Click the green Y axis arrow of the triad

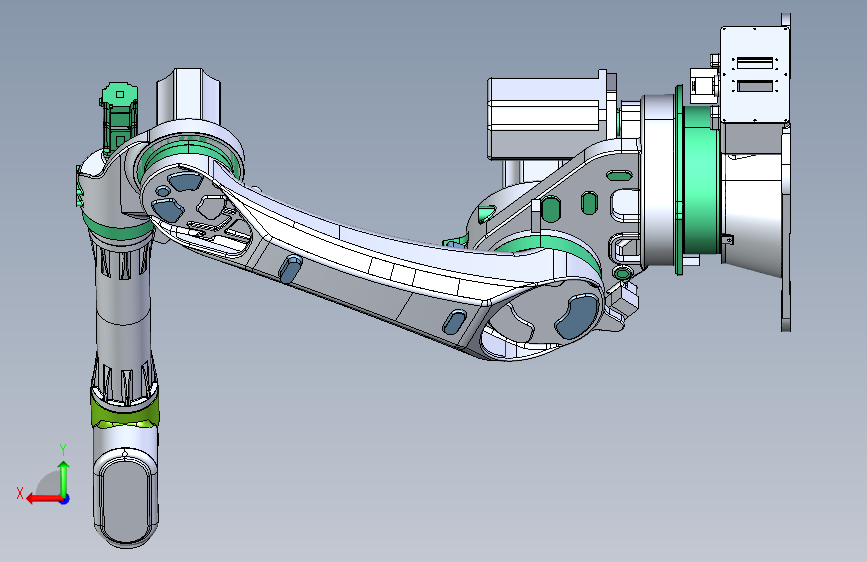pos(64,478)
